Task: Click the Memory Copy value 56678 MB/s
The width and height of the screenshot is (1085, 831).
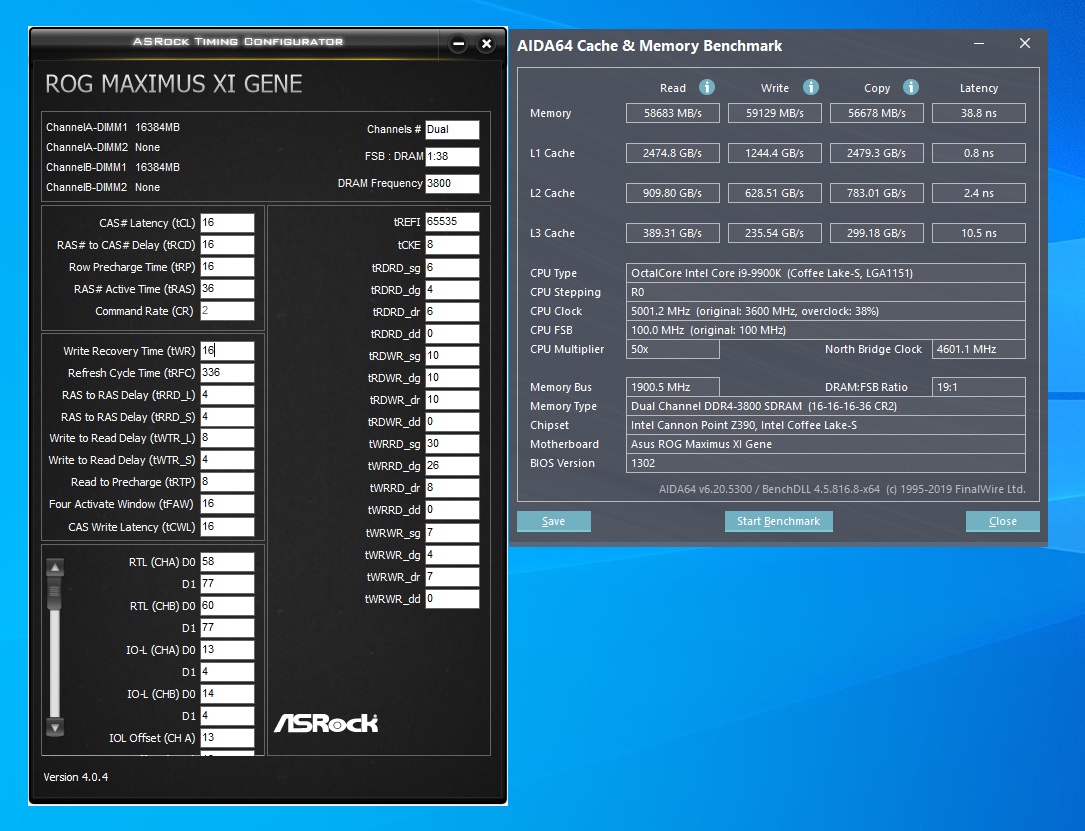Action: coord(877,113)
